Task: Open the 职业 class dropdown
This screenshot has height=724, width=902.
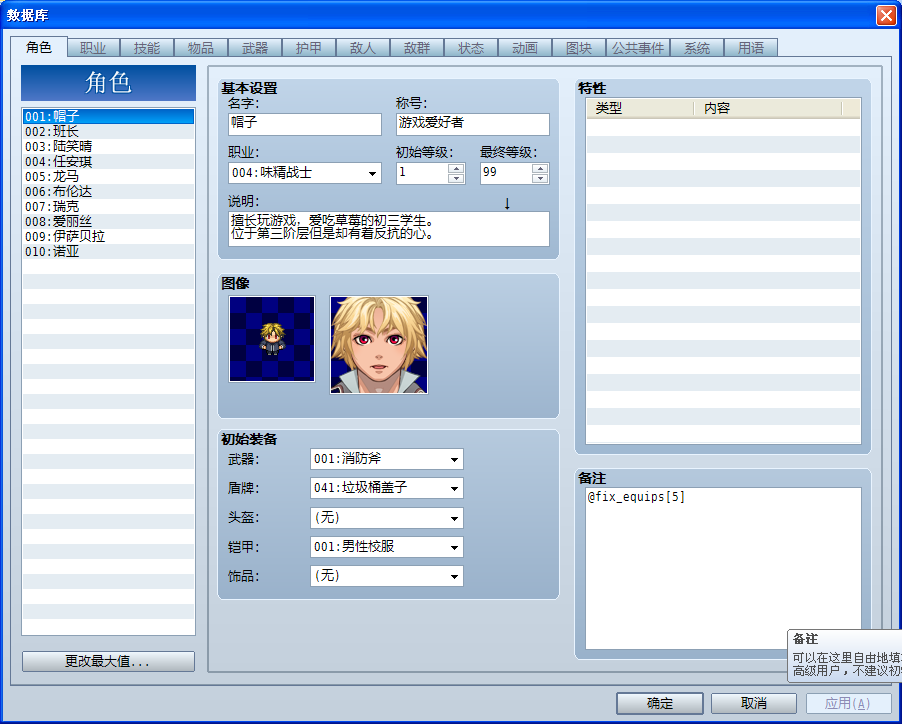Action: 304,173
